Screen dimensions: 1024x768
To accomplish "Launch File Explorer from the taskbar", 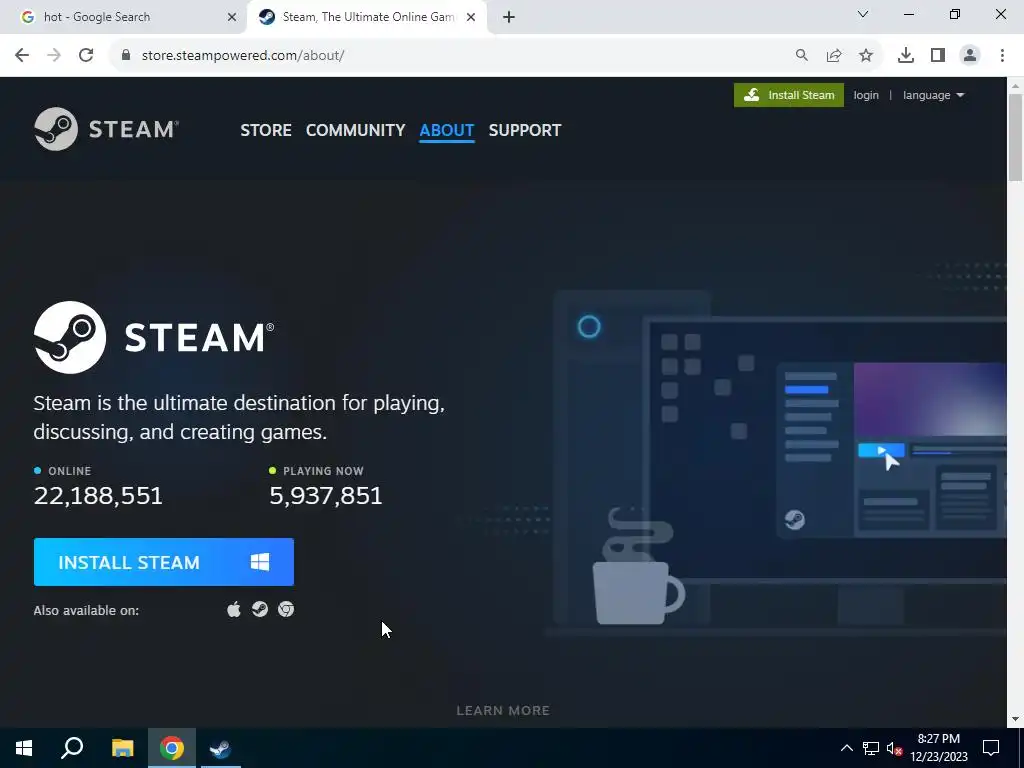I will tap(122, 748).
